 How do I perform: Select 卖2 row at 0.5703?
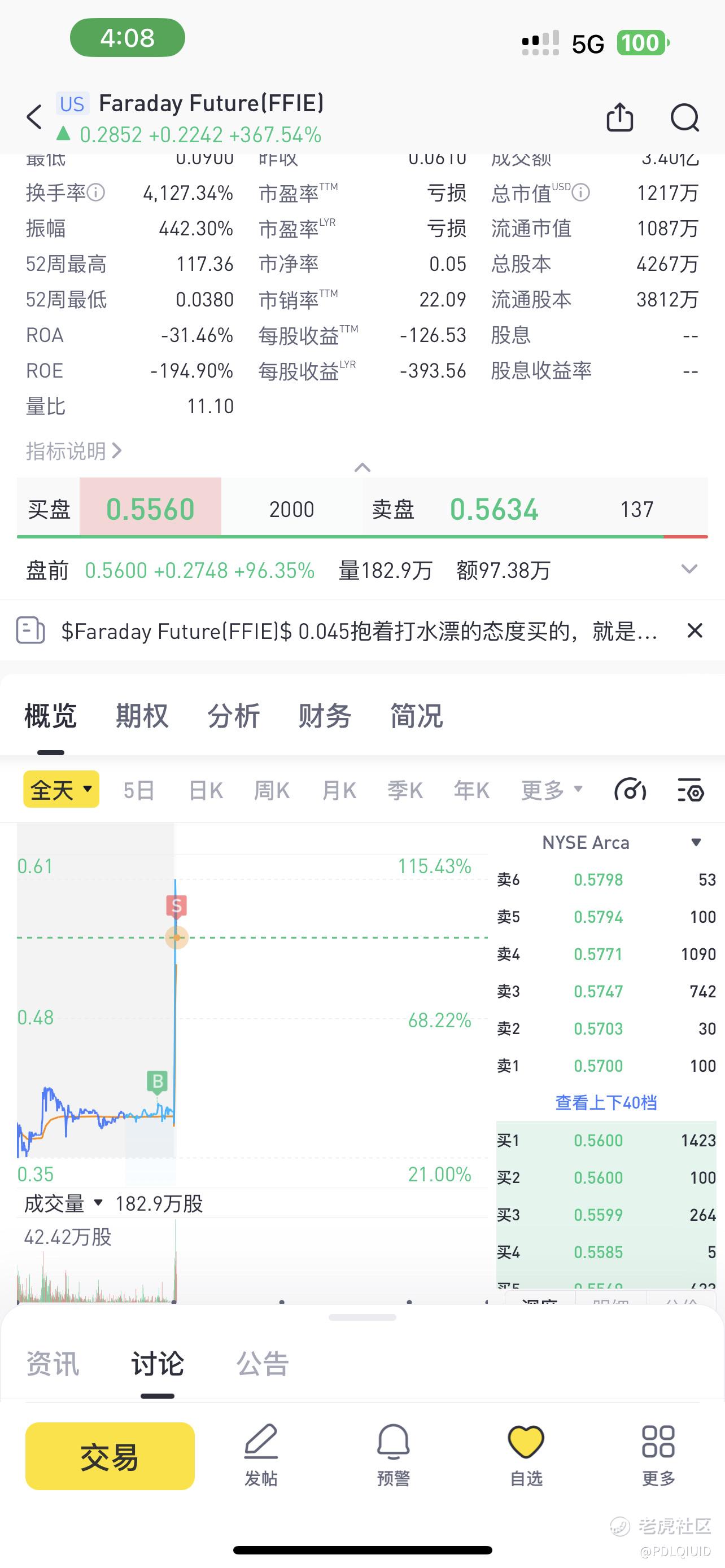tap(606, 1029)
